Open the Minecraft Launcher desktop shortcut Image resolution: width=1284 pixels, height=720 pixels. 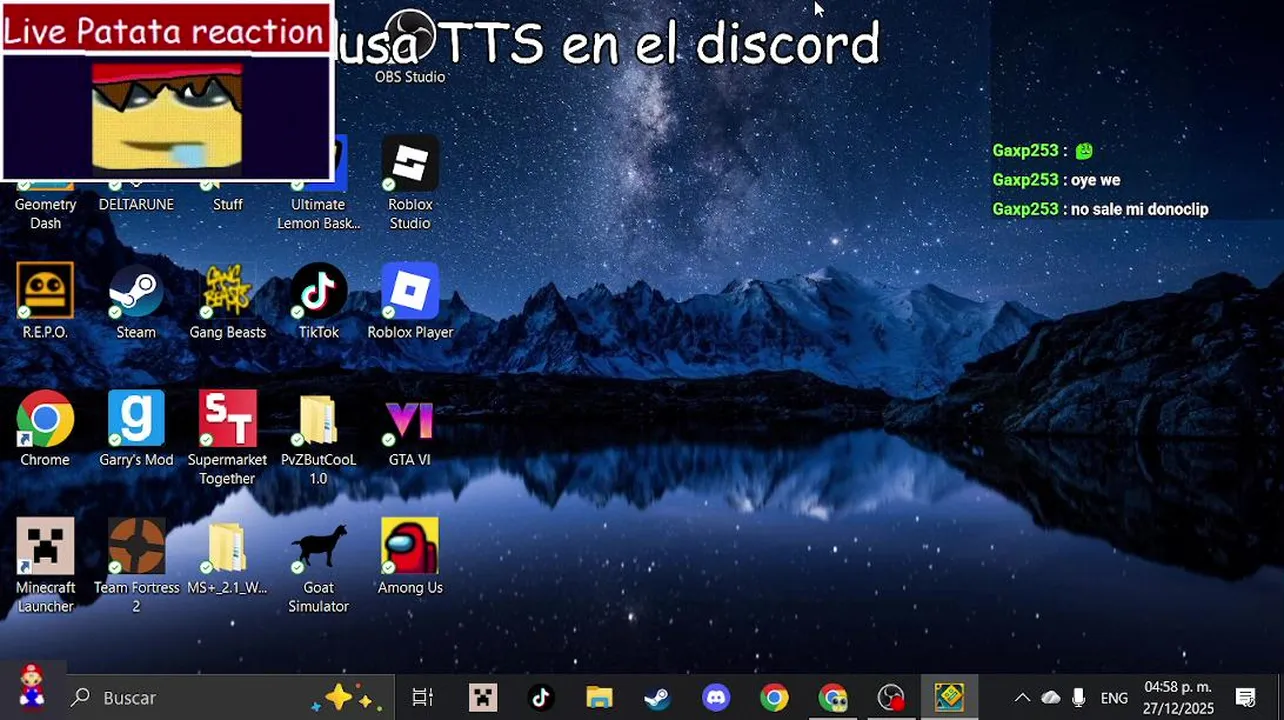point(45,566)
